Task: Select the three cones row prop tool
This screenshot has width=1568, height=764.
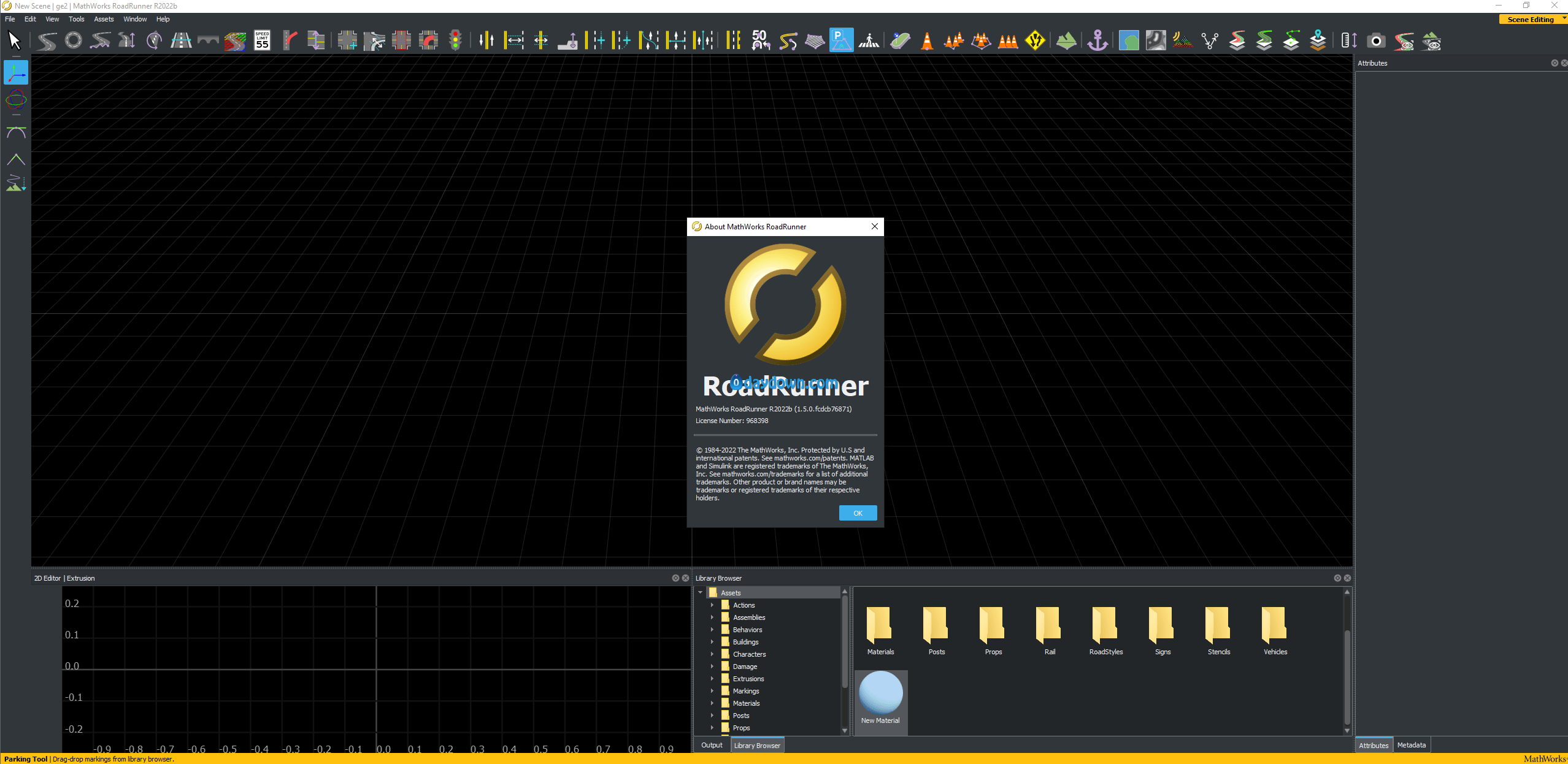Action: coord(1008,41)
